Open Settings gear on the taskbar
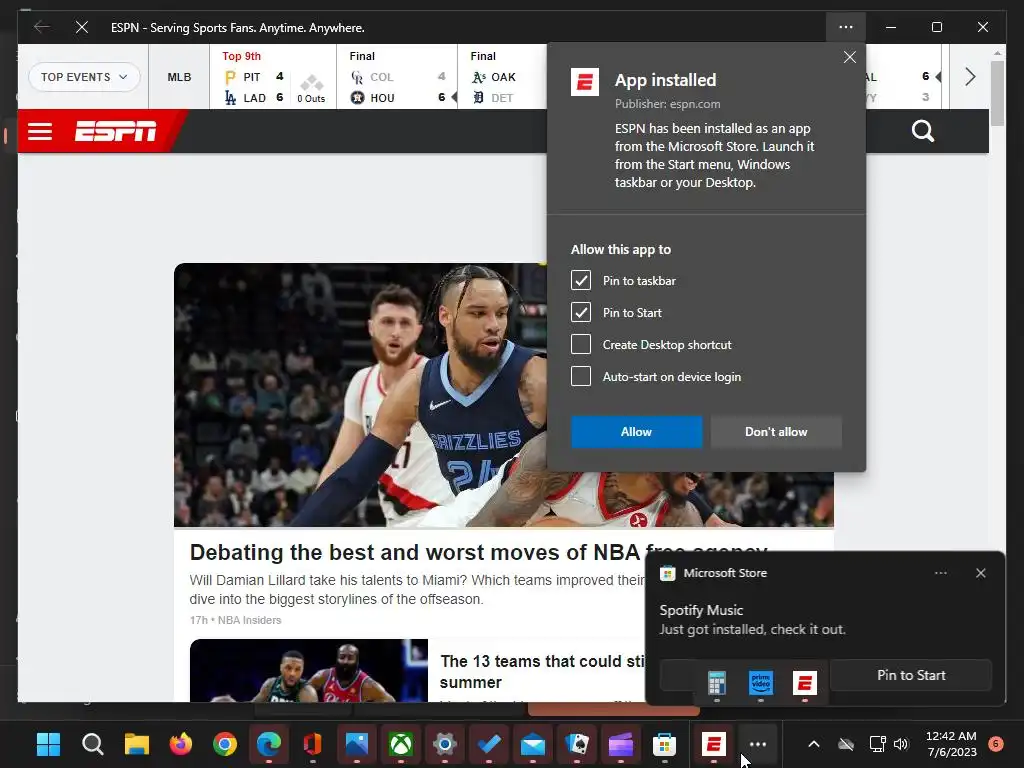Screen dimensions: 1024x768 pyautogui.click(x=445, y=744)
